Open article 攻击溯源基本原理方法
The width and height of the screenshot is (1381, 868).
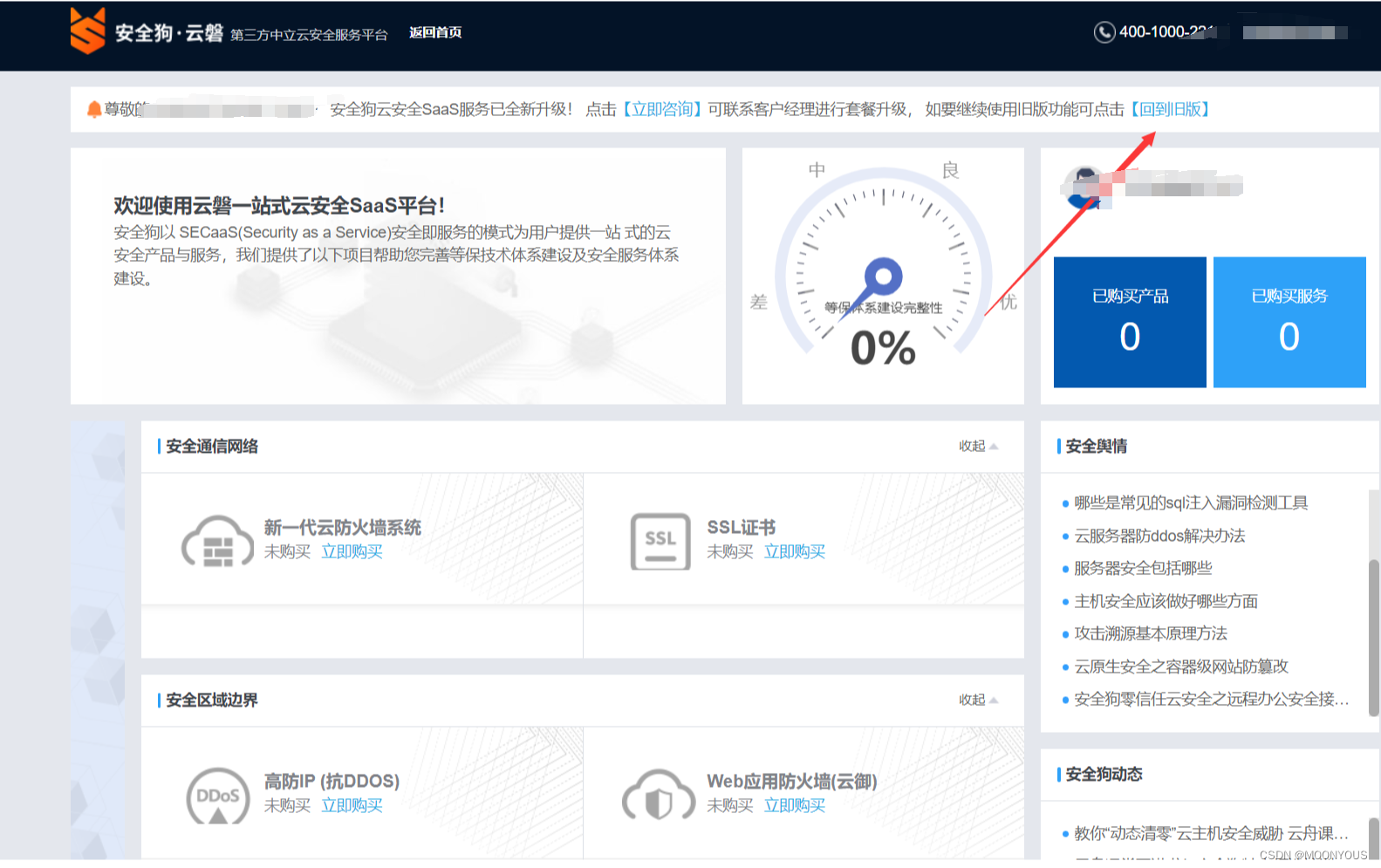1150,633
